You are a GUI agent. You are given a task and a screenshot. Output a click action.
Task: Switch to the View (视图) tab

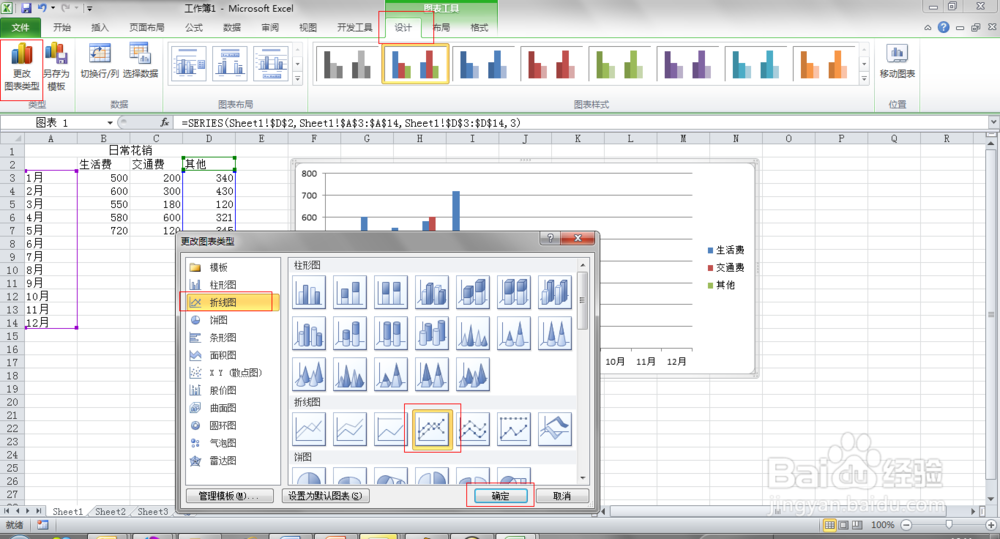308,27
